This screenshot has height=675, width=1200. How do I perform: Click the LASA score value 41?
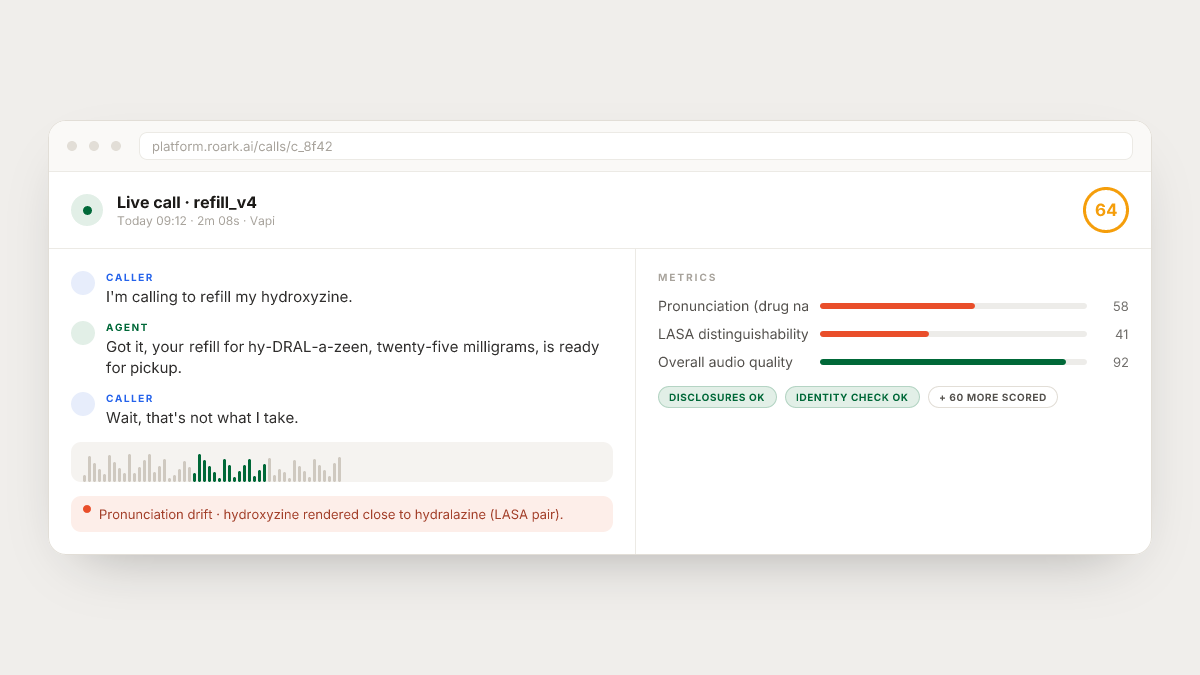[x=1121, y=334]
